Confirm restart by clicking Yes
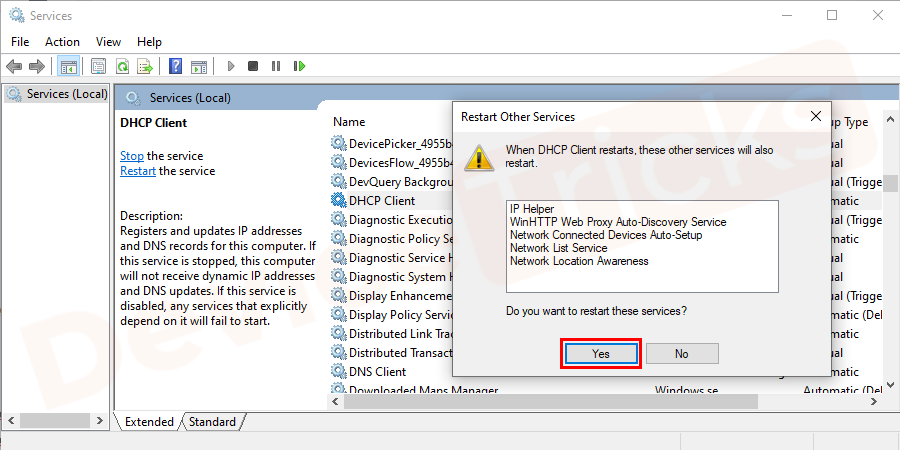The width and height of the screenshot is (900, 450). [x=601, y=354]
